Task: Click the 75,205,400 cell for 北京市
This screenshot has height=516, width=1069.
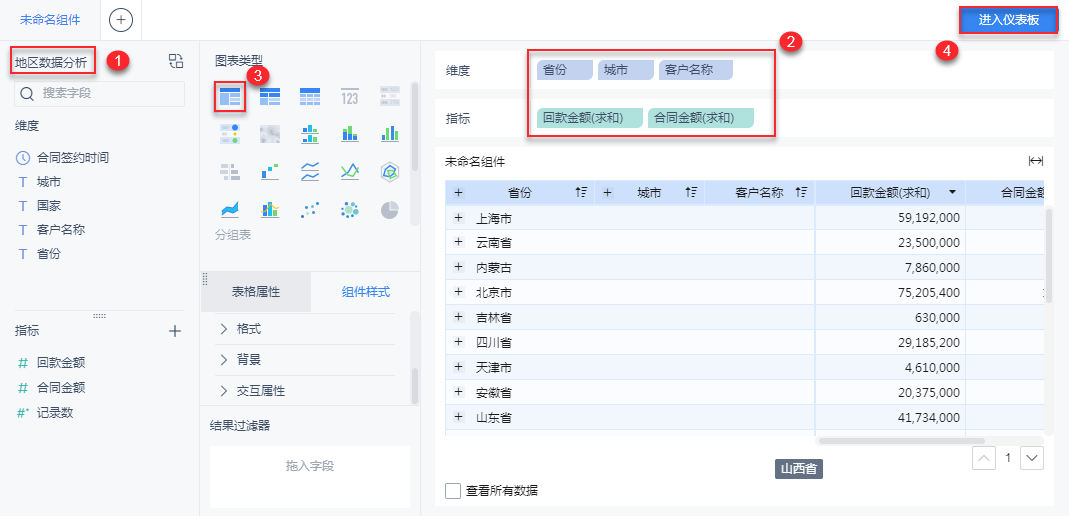Action: [890, 292]
